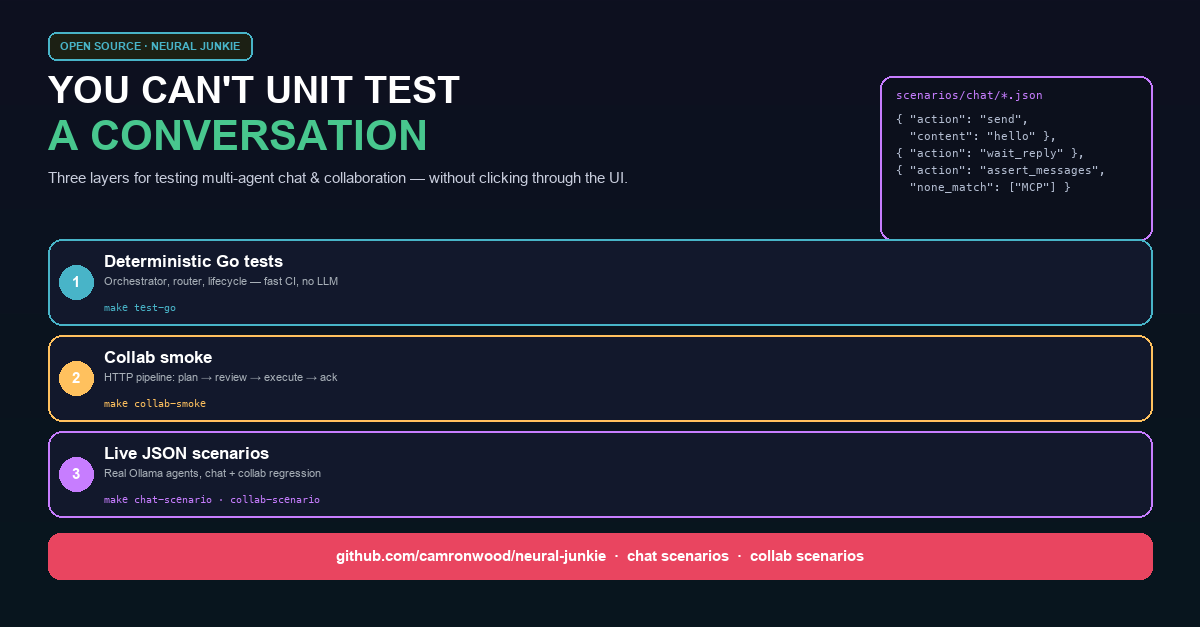Click the Live JSON scenarios heading
Viewport: 1200px width, 627px height.
click(186, 454)
